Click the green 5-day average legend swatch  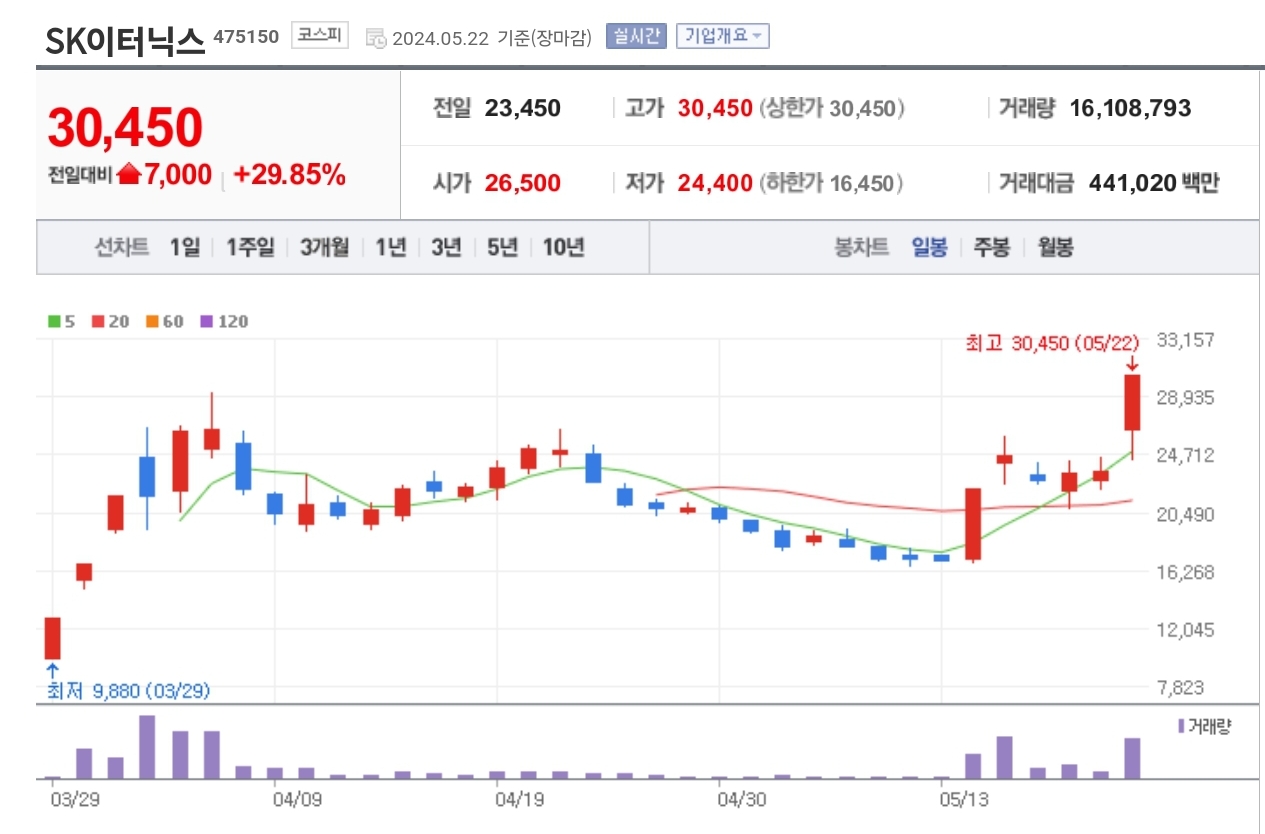click(54, 322)
